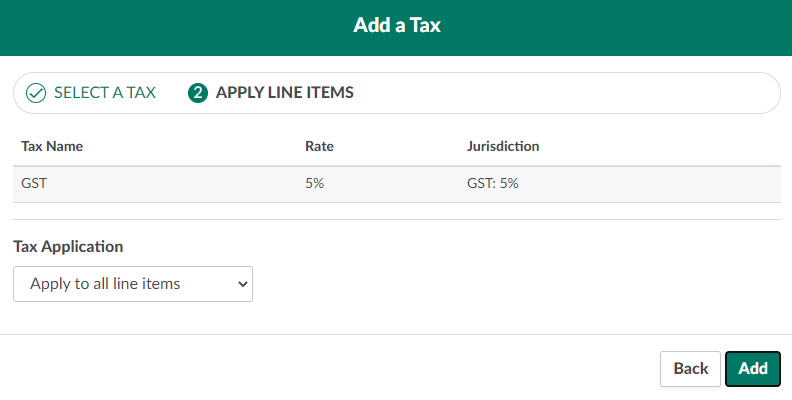Open the Tax Application dropdown

point(132,284)
